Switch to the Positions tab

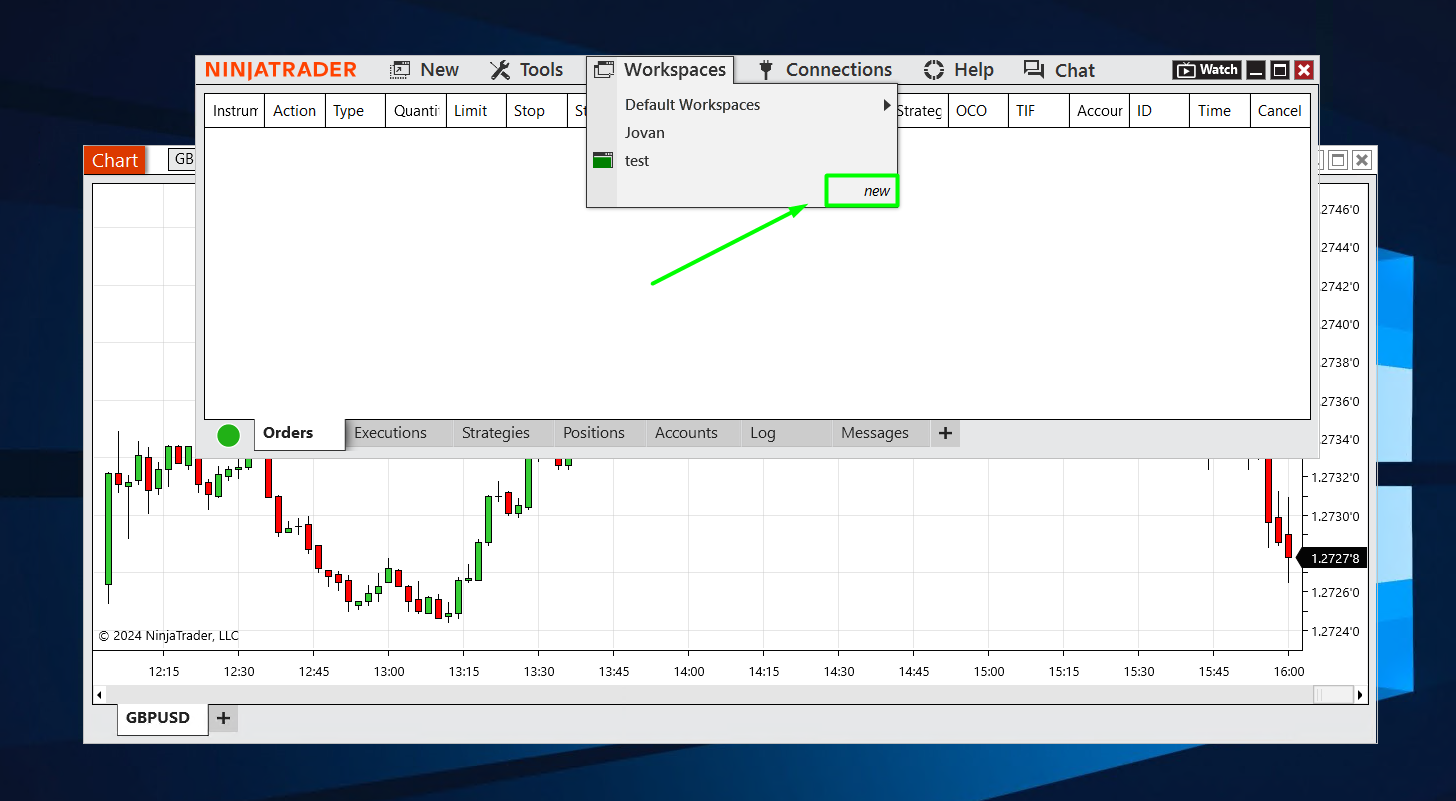click(593, 433)
